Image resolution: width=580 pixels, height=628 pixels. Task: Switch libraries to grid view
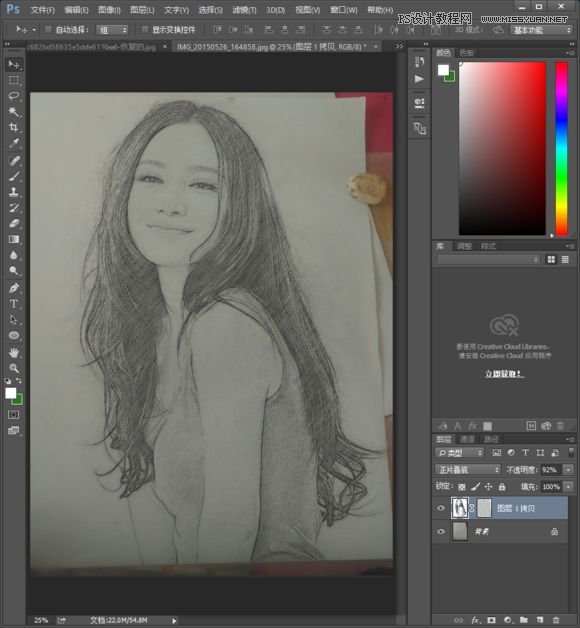(x=551, y=260)
